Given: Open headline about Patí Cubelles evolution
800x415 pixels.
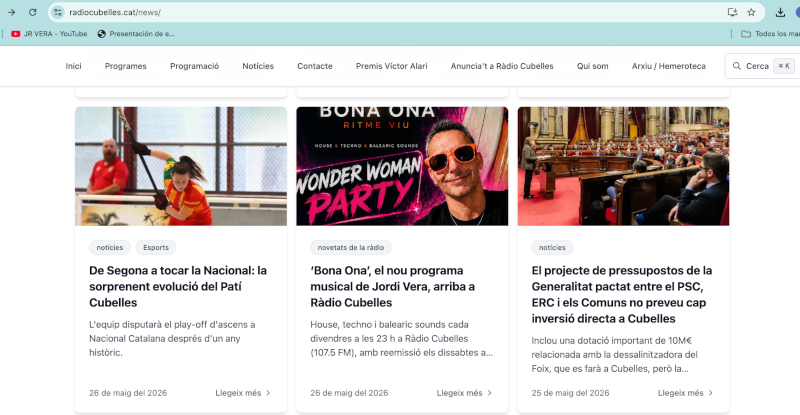Looking at the screenshot, I should [x=178, y=286].
